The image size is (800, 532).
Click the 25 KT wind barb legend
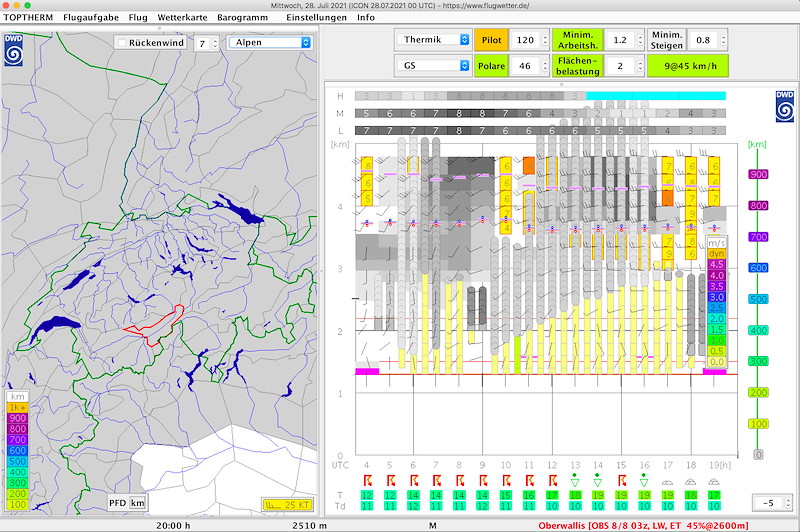coord(287,504)
